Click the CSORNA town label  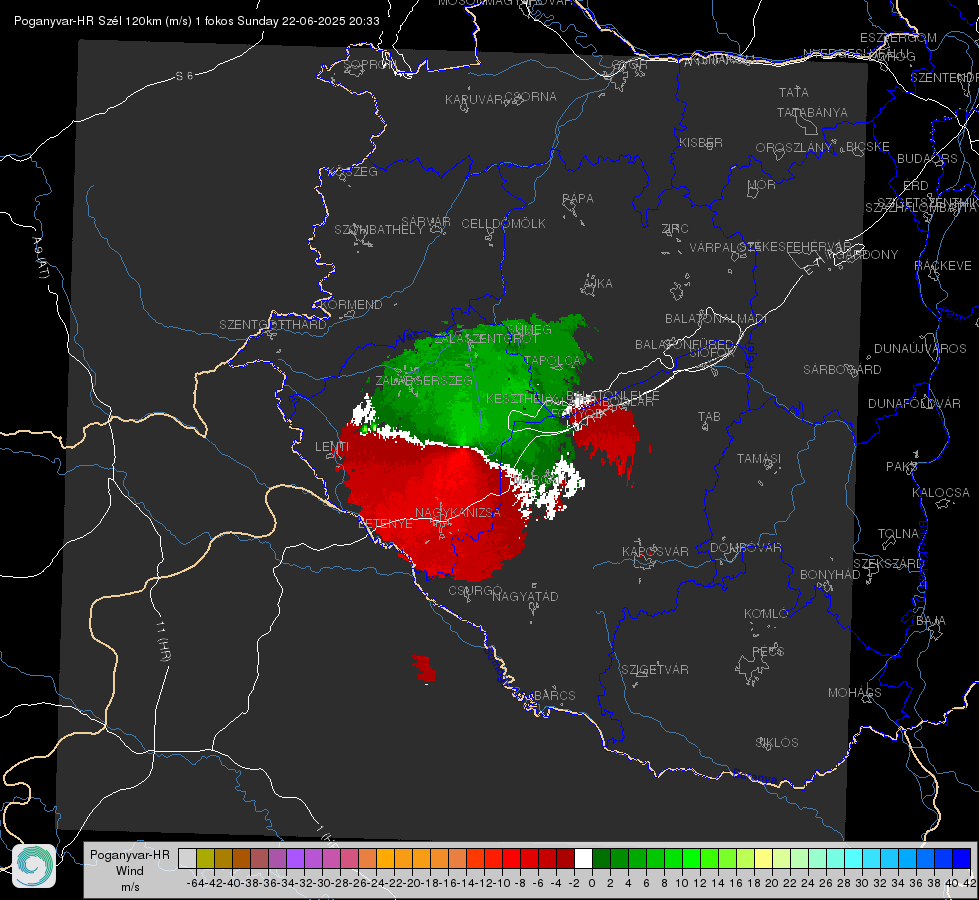click(x=531, y=97)
